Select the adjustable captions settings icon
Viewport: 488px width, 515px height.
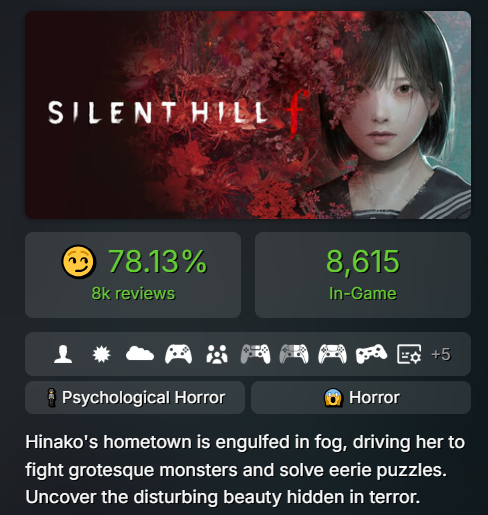[x=409, y=354]
